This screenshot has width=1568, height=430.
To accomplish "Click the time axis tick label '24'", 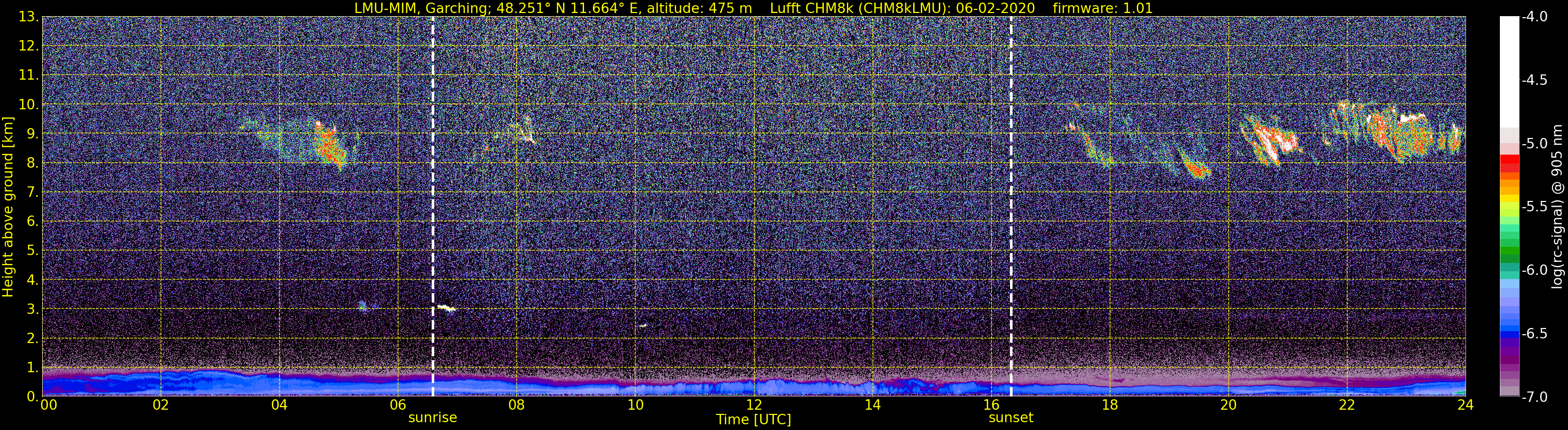I will (1465, 405).
